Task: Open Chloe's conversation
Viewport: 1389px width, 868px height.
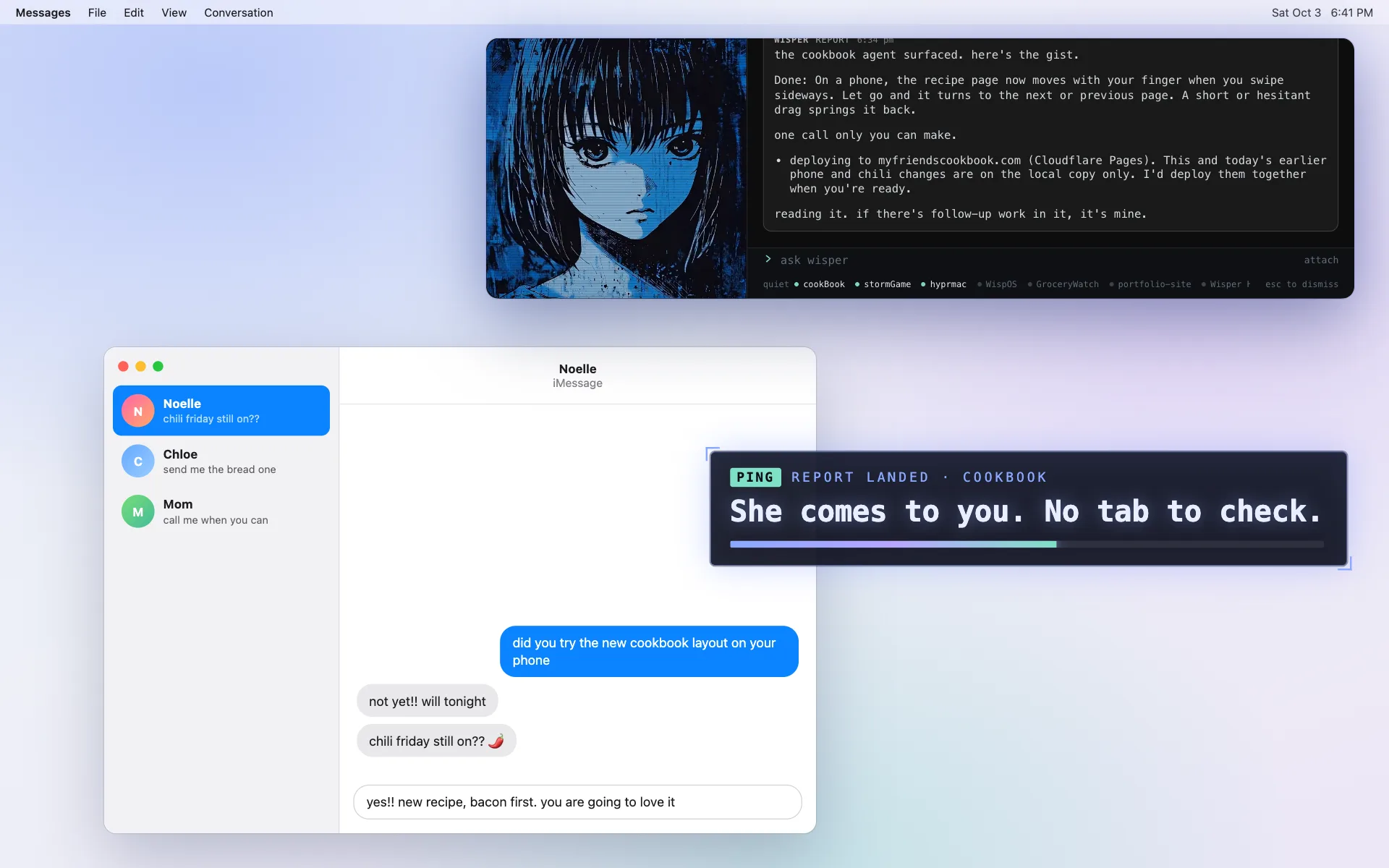Action: click(221, 461)
